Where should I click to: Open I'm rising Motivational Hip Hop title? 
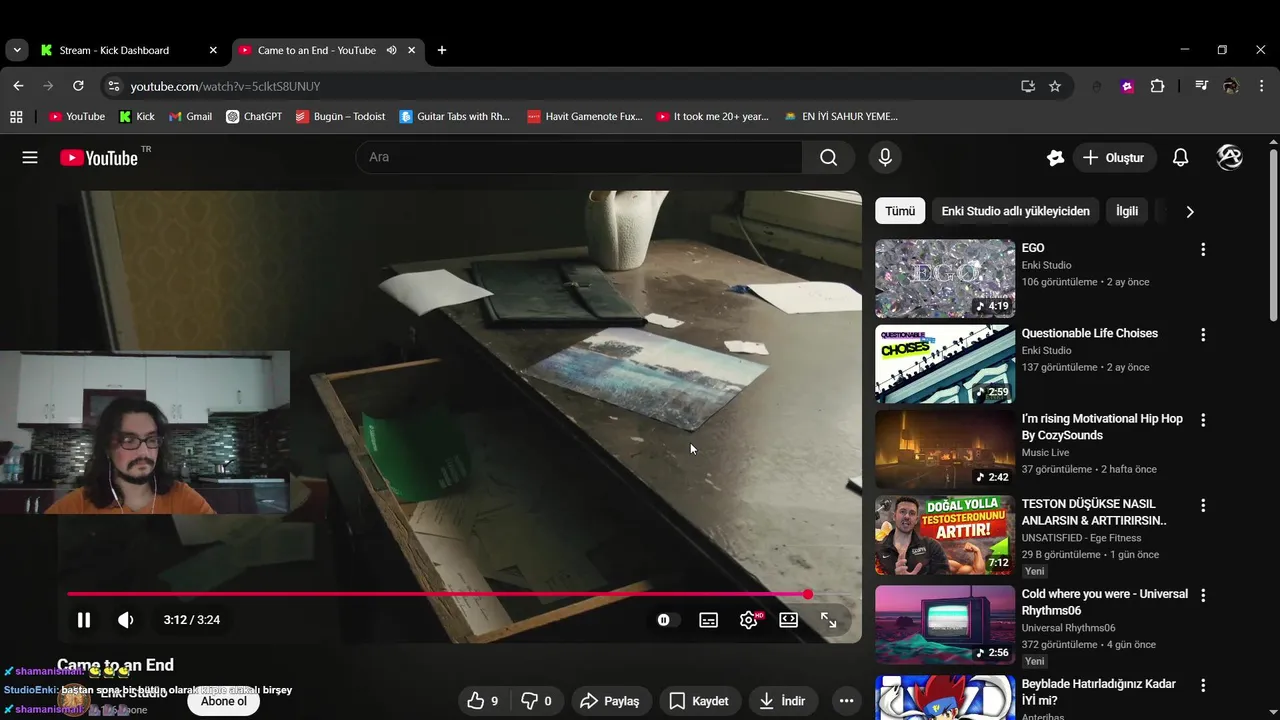(x=1102, y=427)
